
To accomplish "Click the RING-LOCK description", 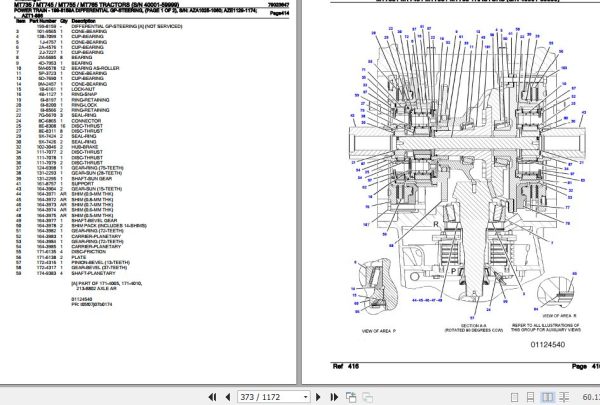I will [x=84, y=105].
